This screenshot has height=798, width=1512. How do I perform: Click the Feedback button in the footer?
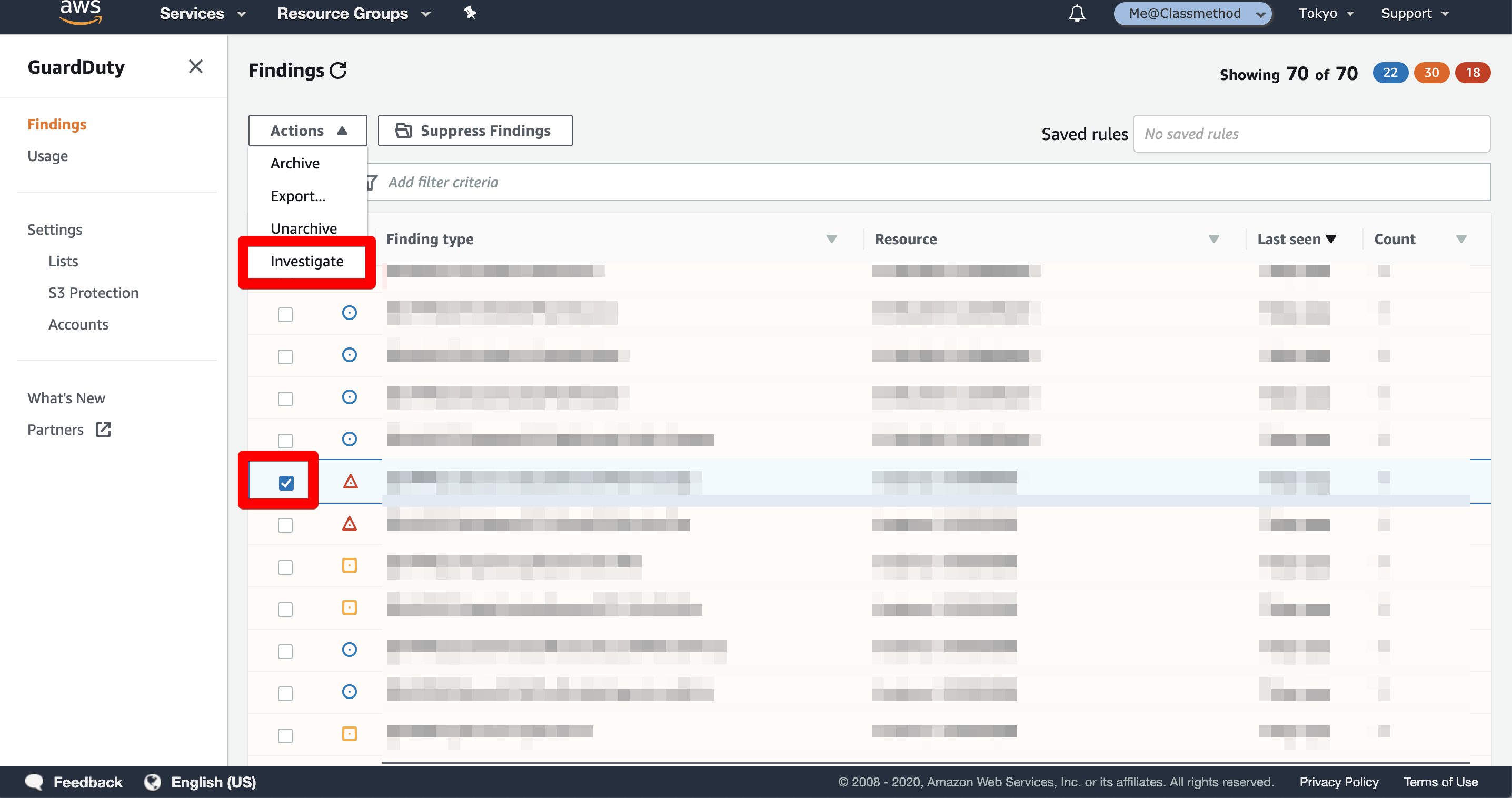point(87,782)
